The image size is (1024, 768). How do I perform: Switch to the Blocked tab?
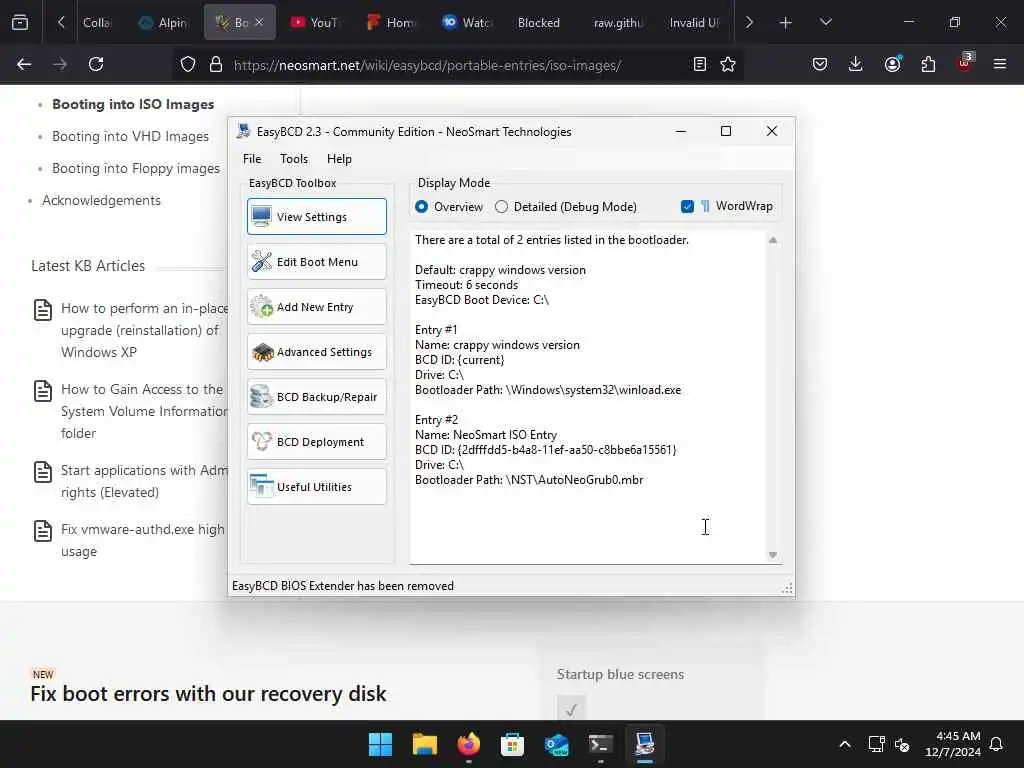pos(539,23)
